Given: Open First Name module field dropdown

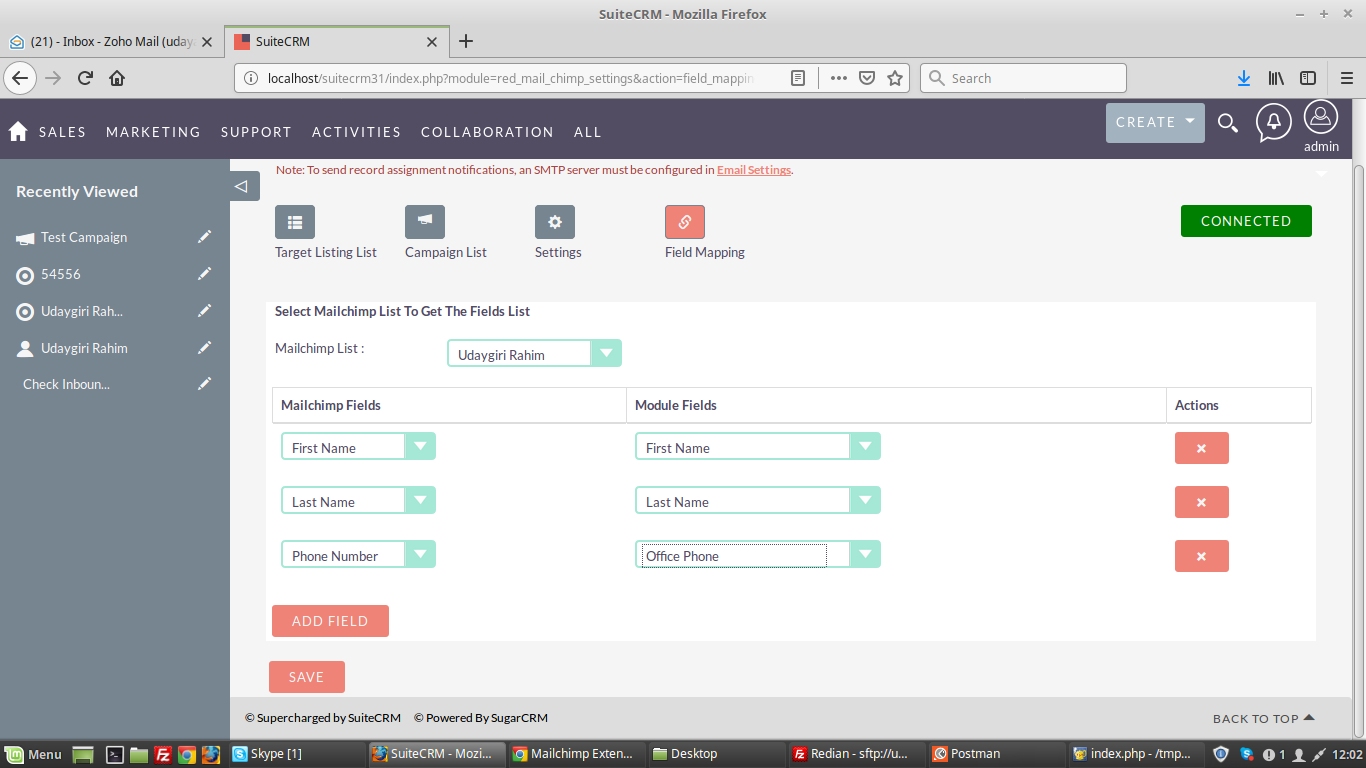Looking at the screenshot, I should point(758,446).
